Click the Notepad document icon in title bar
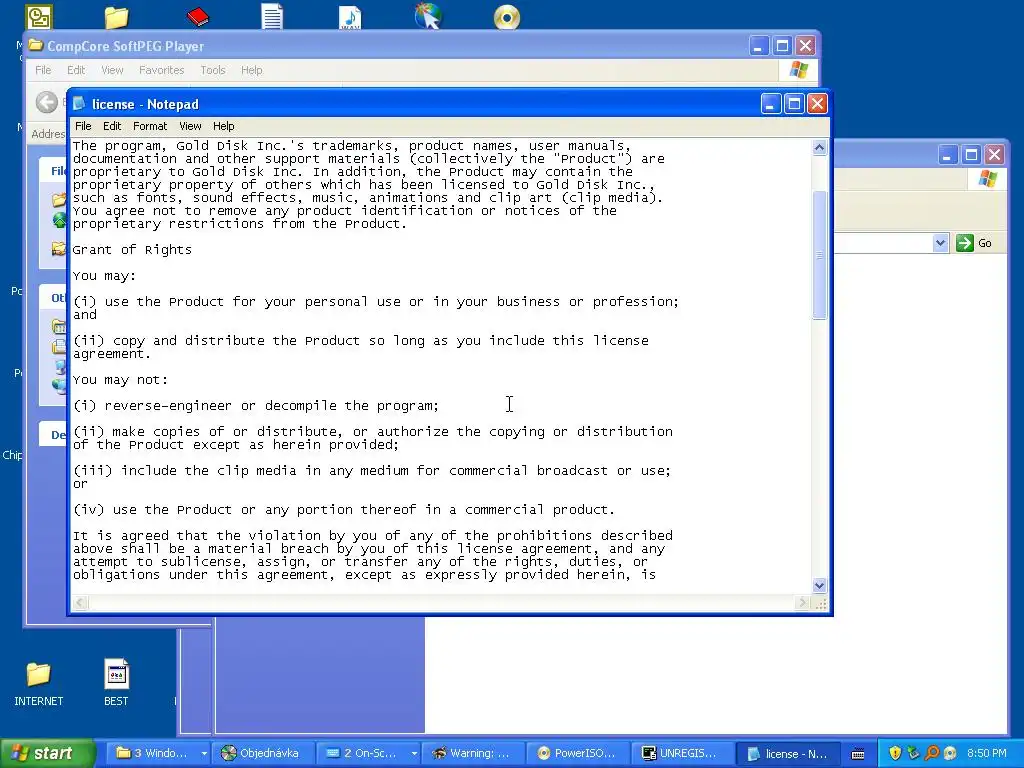 point(79,104)
